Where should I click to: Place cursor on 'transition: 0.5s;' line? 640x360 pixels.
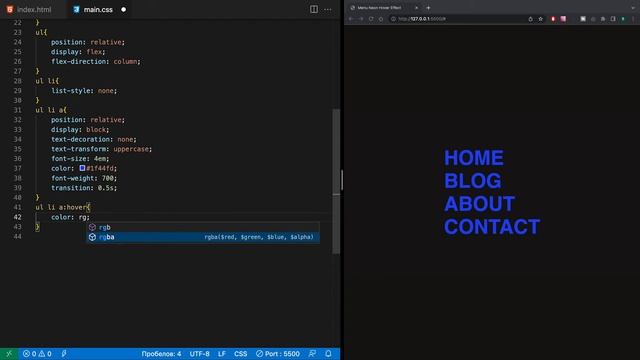click(84, 188)
